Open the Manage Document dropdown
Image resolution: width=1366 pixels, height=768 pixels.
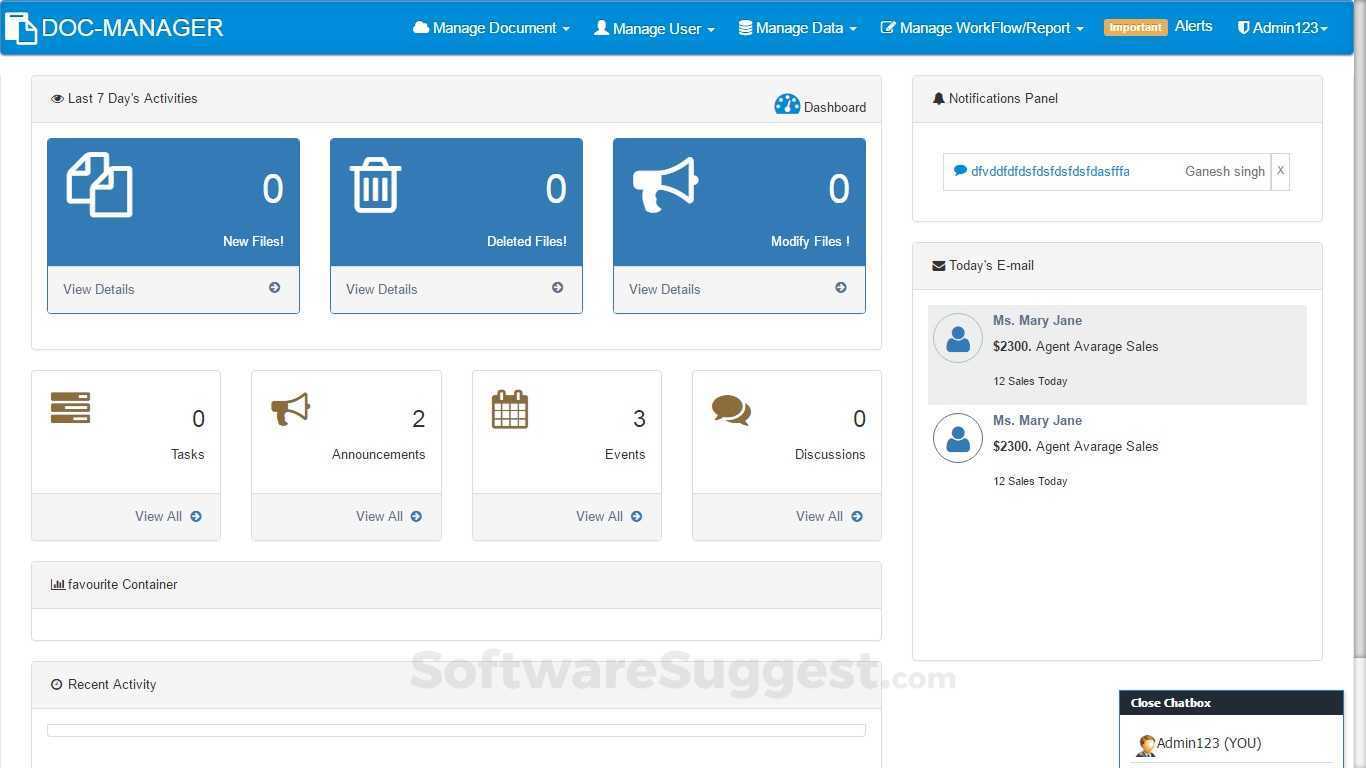pyautogui.click(x=490, y=27)
